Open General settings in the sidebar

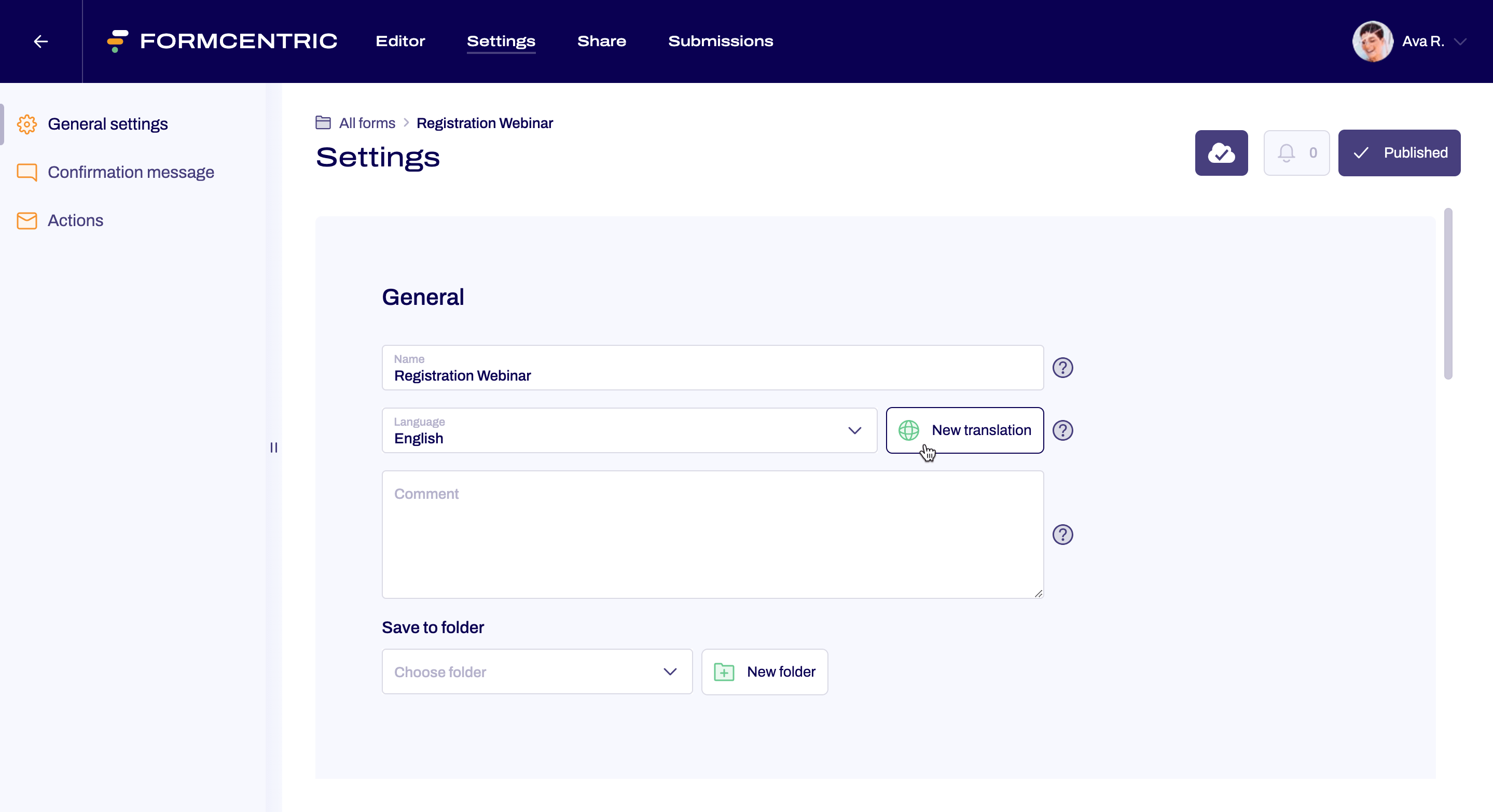(x=108, y=124)
